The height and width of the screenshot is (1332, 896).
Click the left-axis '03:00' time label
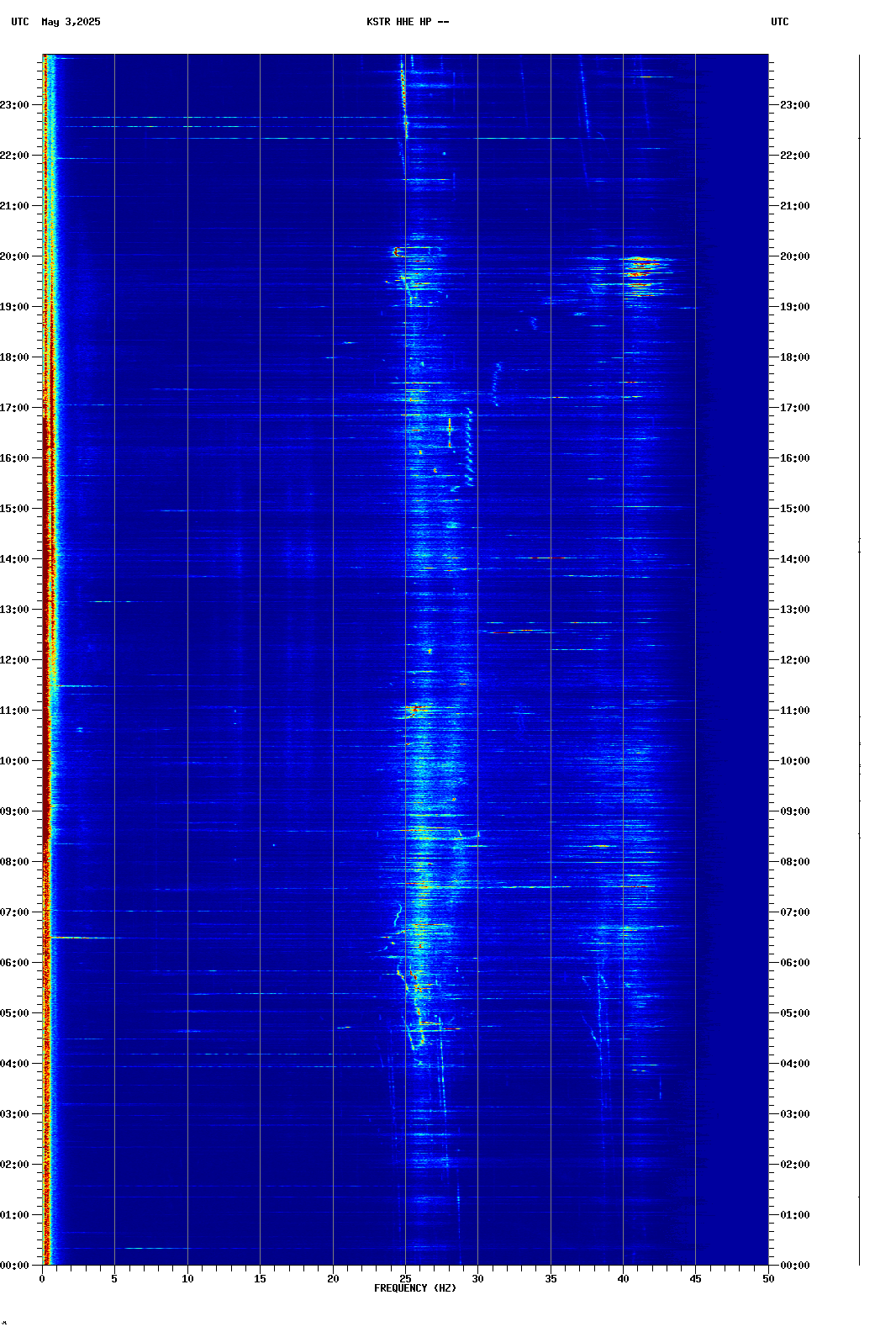[x=14, y=1114]
